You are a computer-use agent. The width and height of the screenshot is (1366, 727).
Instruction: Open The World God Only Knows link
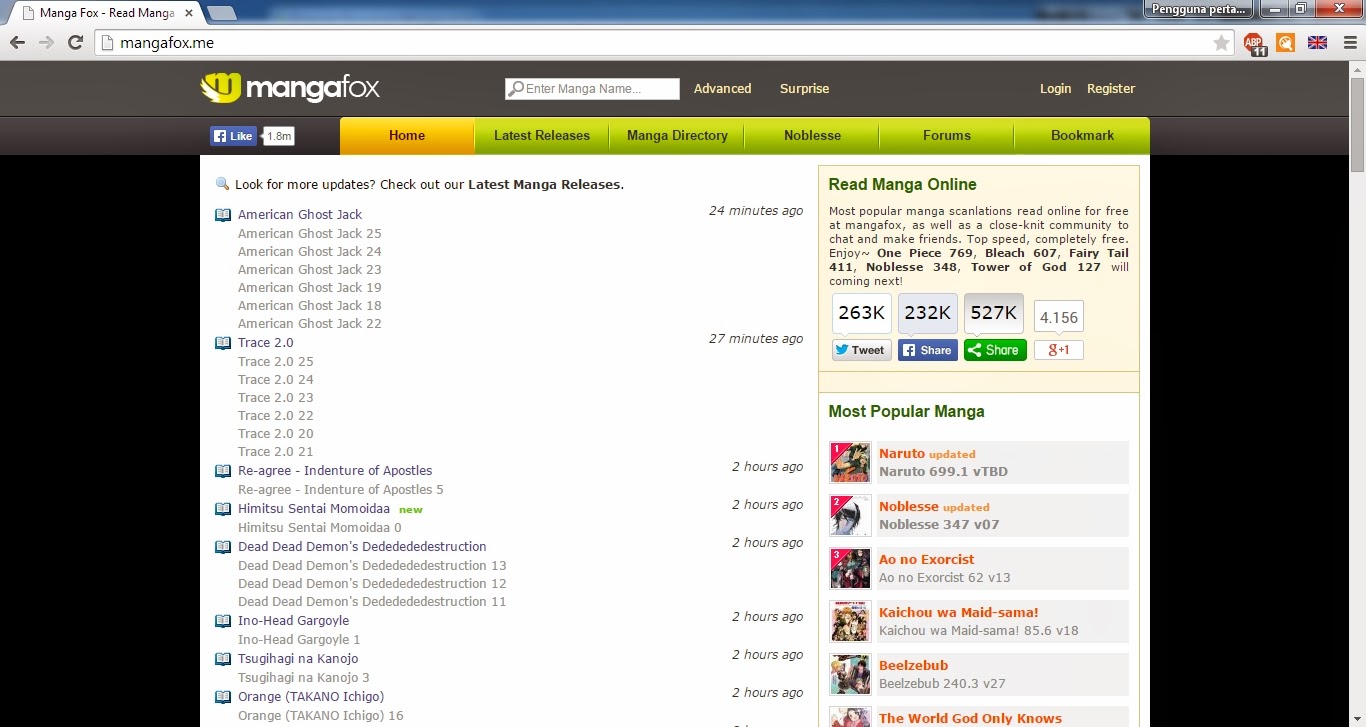(970, 718)
